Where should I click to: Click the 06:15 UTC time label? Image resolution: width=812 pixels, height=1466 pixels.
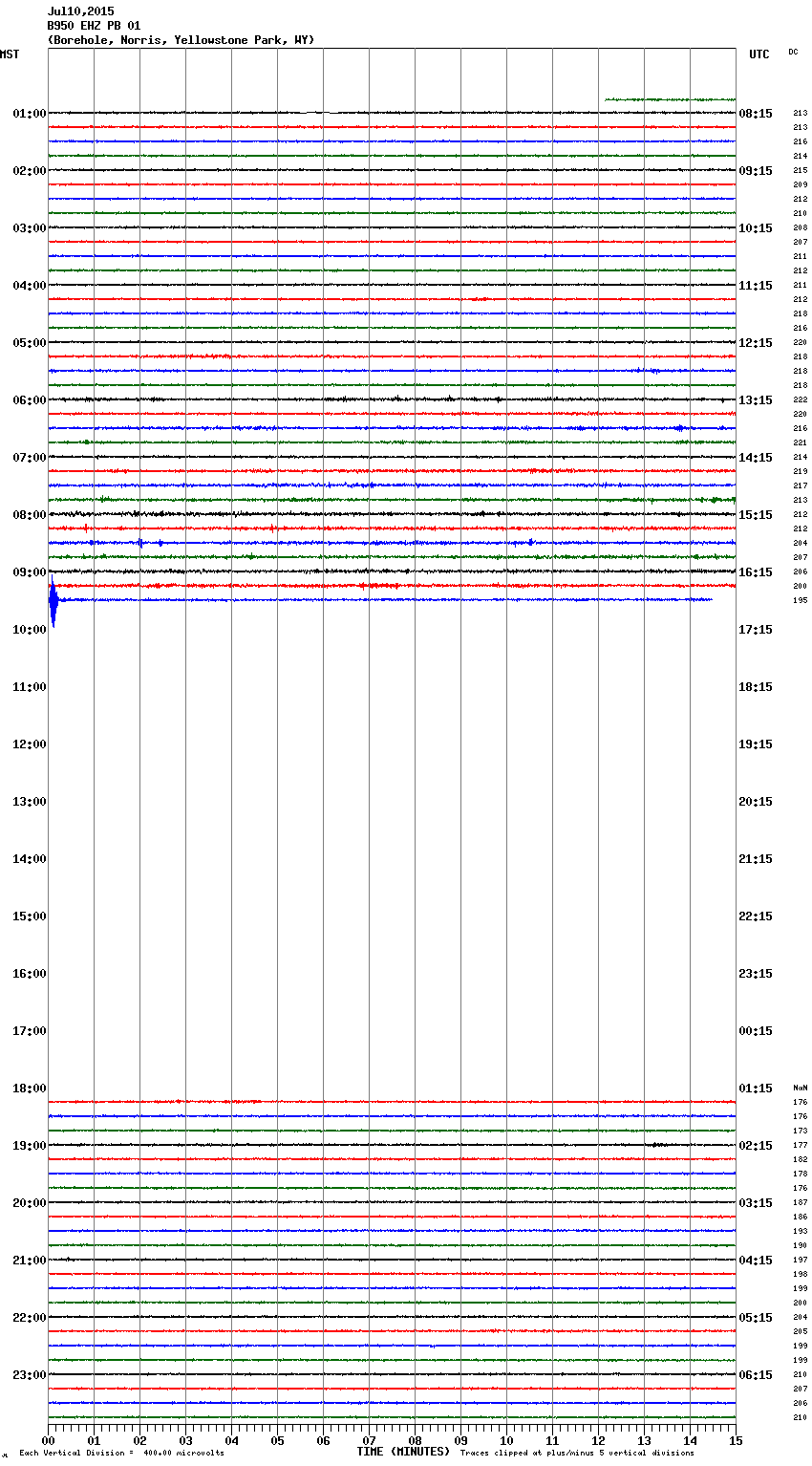click(x=756, y=1375)
